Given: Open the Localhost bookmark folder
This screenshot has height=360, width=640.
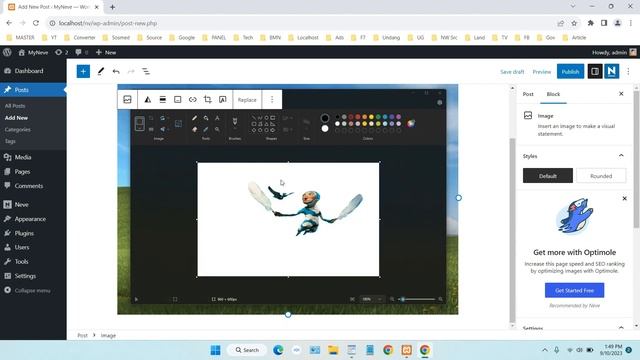Looking at the screenshot, I should (x=303, y=37).
